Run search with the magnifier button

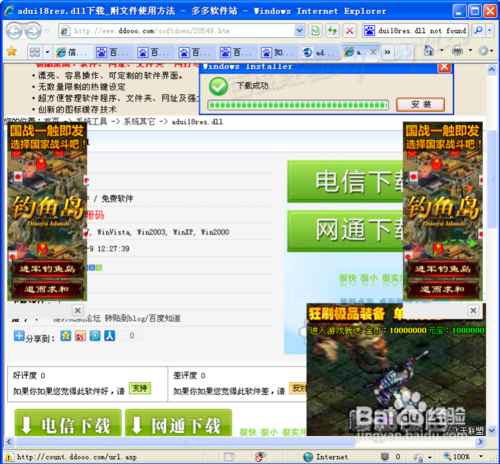(478, 31)
